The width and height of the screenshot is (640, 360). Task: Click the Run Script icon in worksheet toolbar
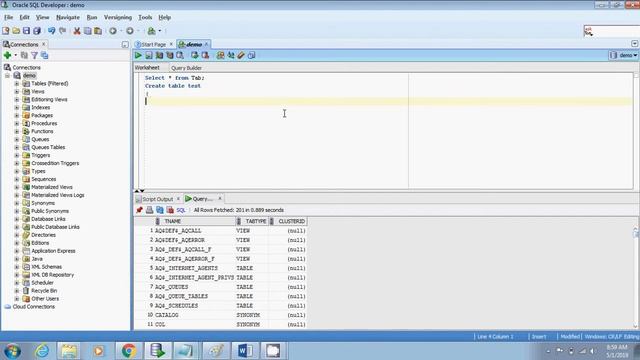(x=149, y=55)
